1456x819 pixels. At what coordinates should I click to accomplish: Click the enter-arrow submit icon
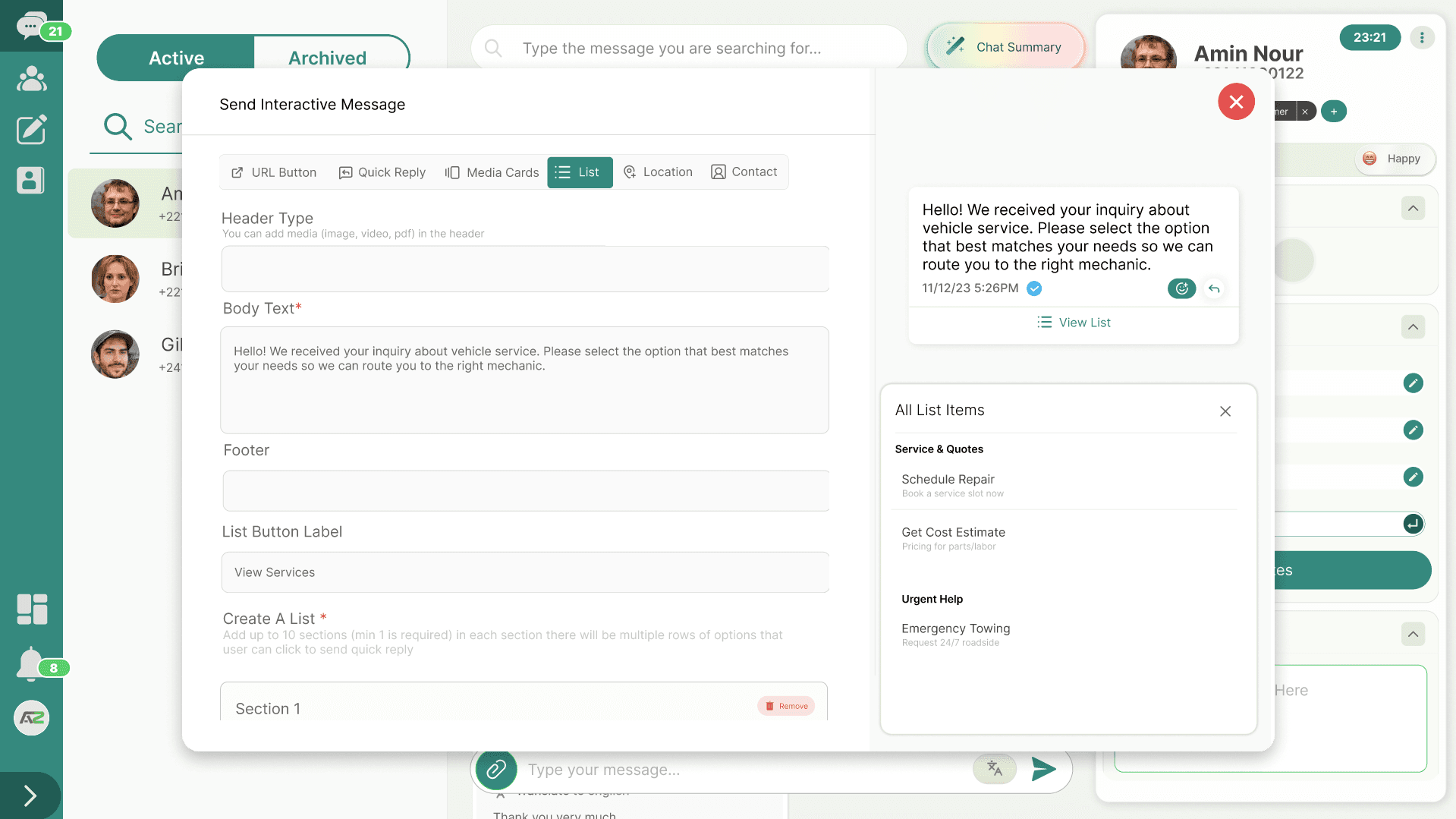coord(1413,524)
